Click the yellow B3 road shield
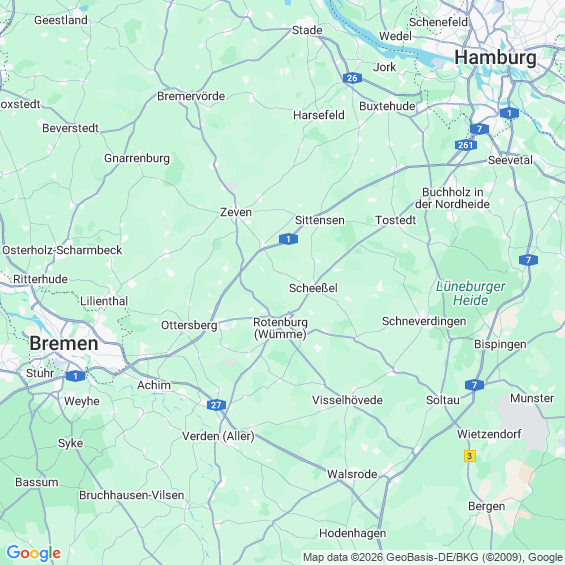The image size is (565, 565). (470, 456)
